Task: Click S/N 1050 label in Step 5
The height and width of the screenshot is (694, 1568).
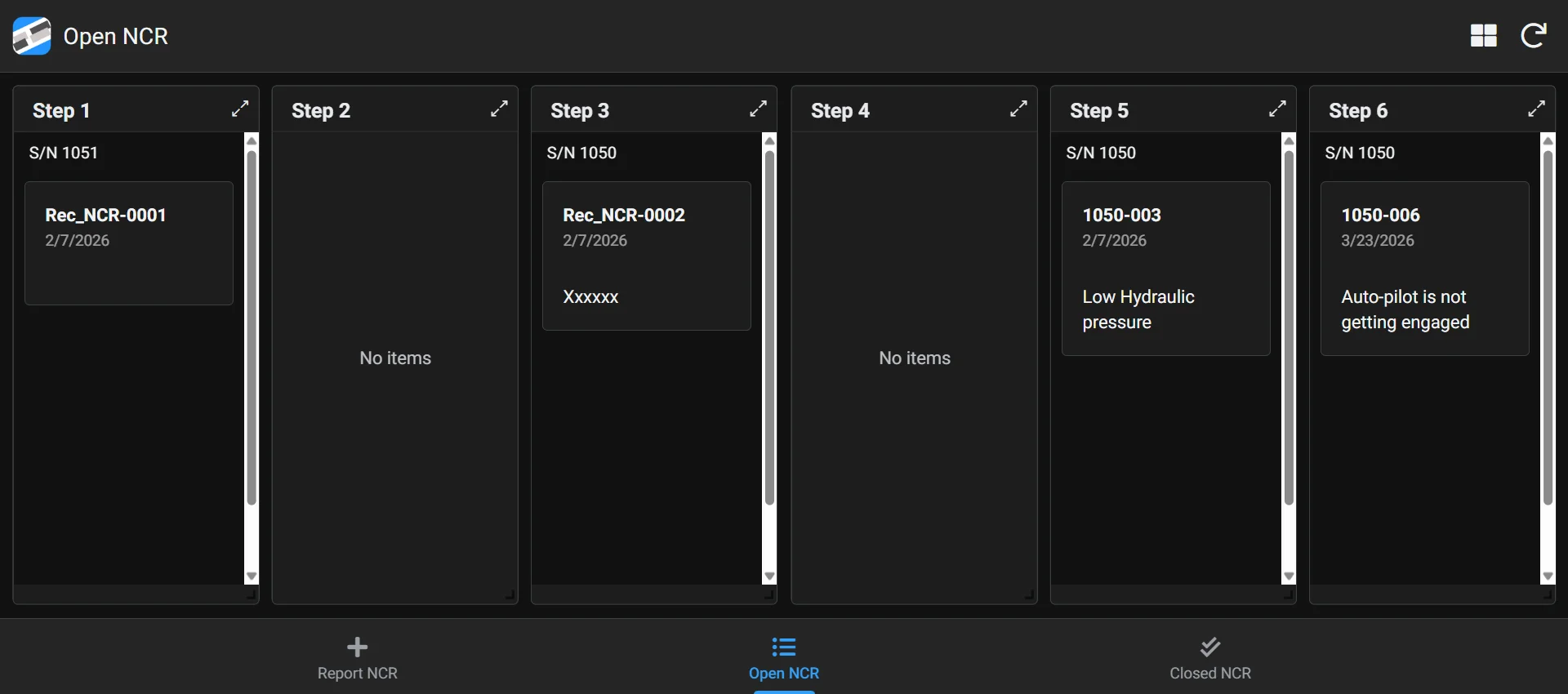Action: (x=1101, y=153)
